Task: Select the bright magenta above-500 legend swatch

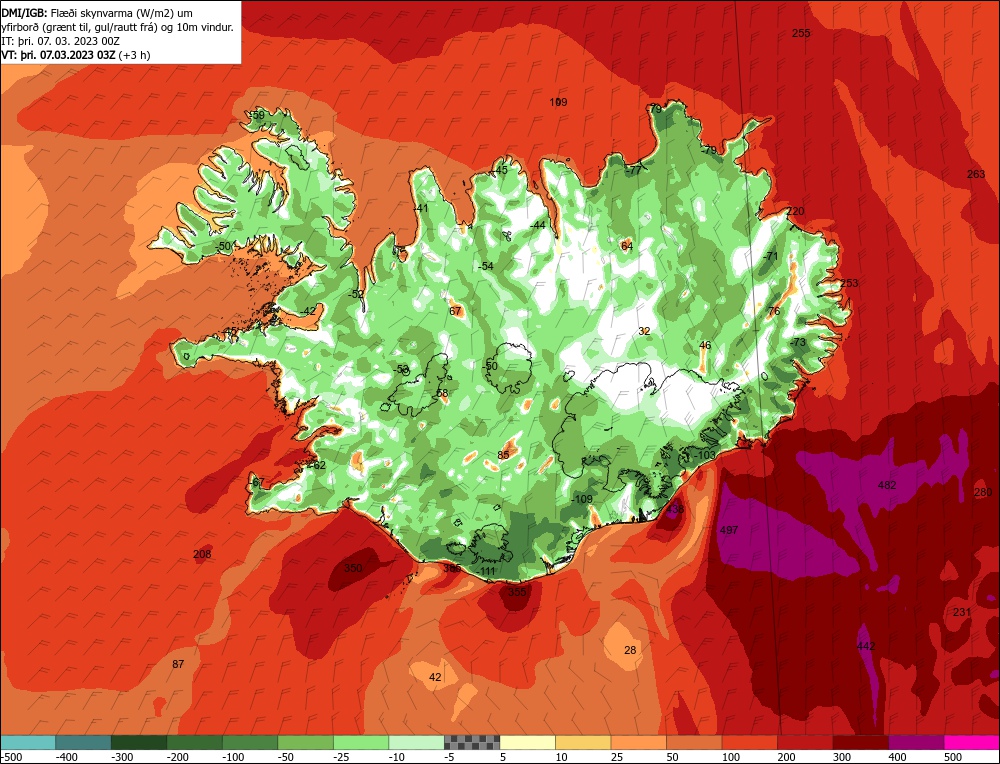Action: tap(971, 742)
